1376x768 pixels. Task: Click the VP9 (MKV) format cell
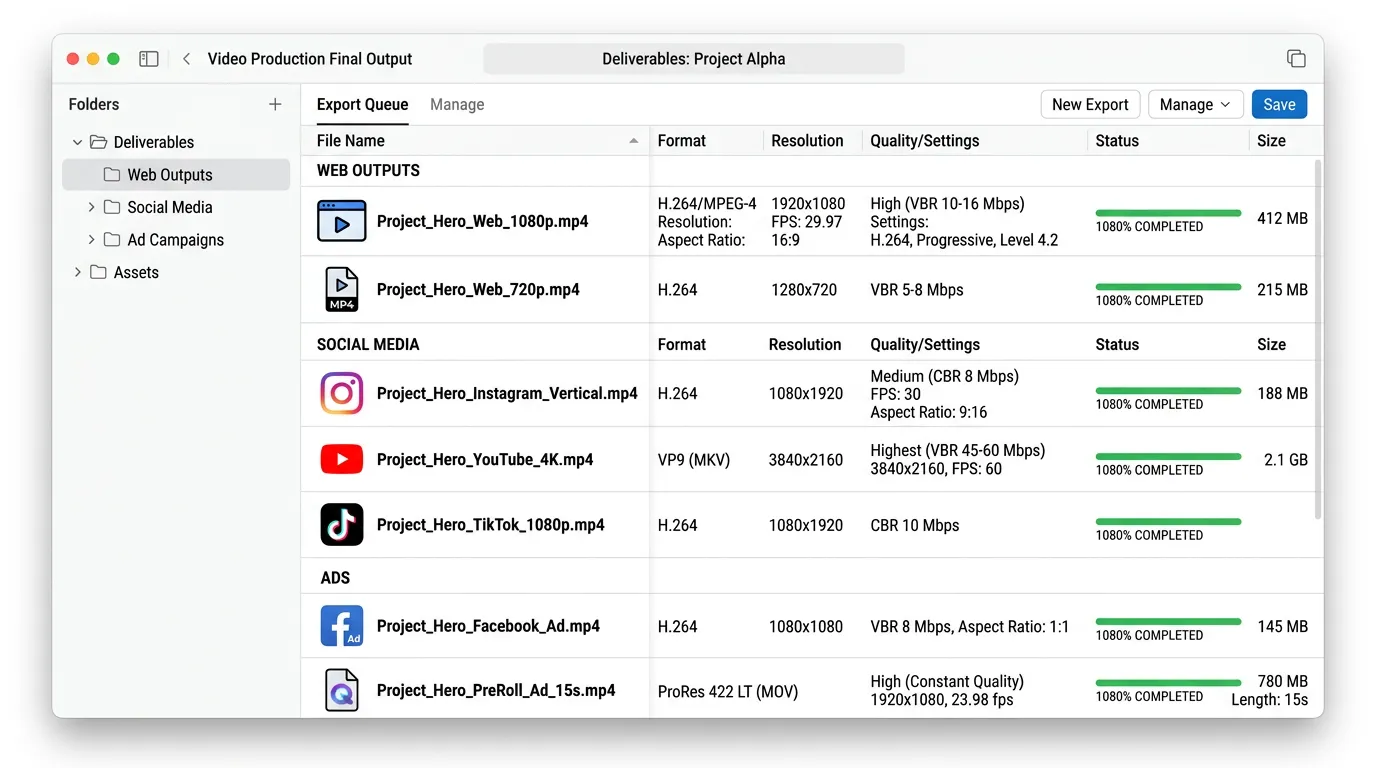tap(694, 460)
